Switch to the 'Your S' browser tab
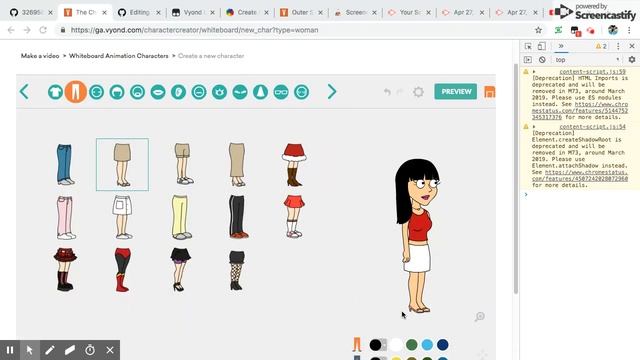Viewport: 640px width, 360px height. pos(409,13)
